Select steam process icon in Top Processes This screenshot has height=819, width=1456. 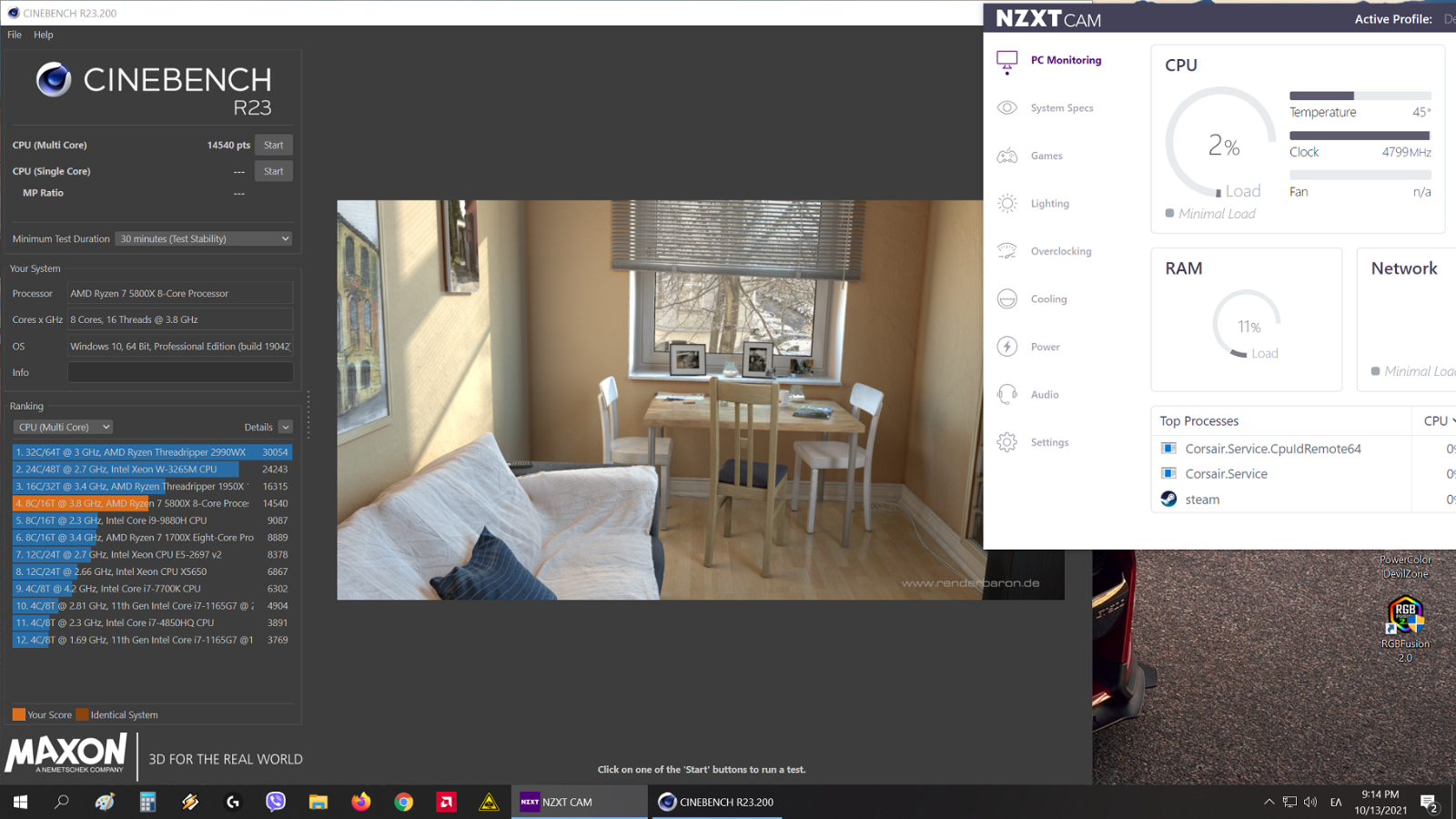(x=1169, y=499)
